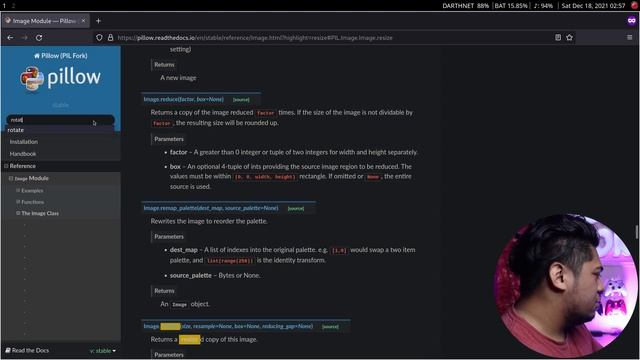
Task: Expand Examples under Image Module
Action: (x=18, y=191)
